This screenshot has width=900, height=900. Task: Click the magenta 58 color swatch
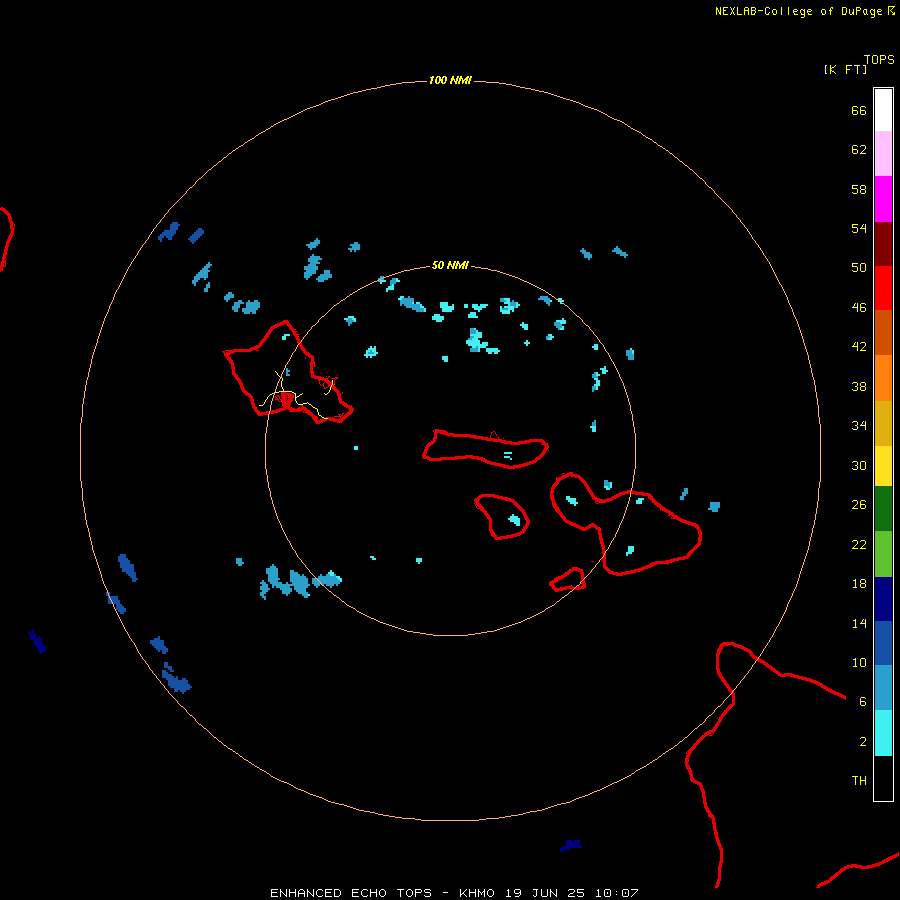point(883,199)
